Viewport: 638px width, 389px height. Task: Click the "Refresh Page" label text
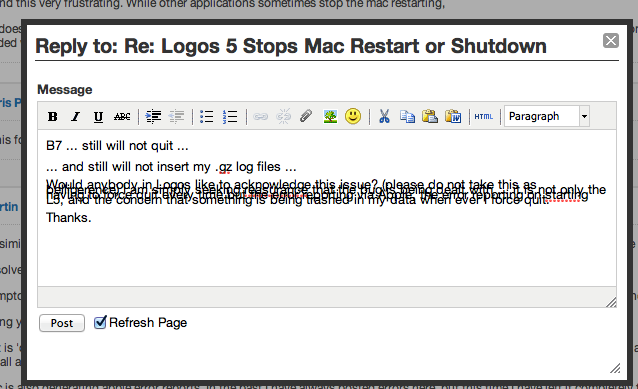tap(148, 323)
